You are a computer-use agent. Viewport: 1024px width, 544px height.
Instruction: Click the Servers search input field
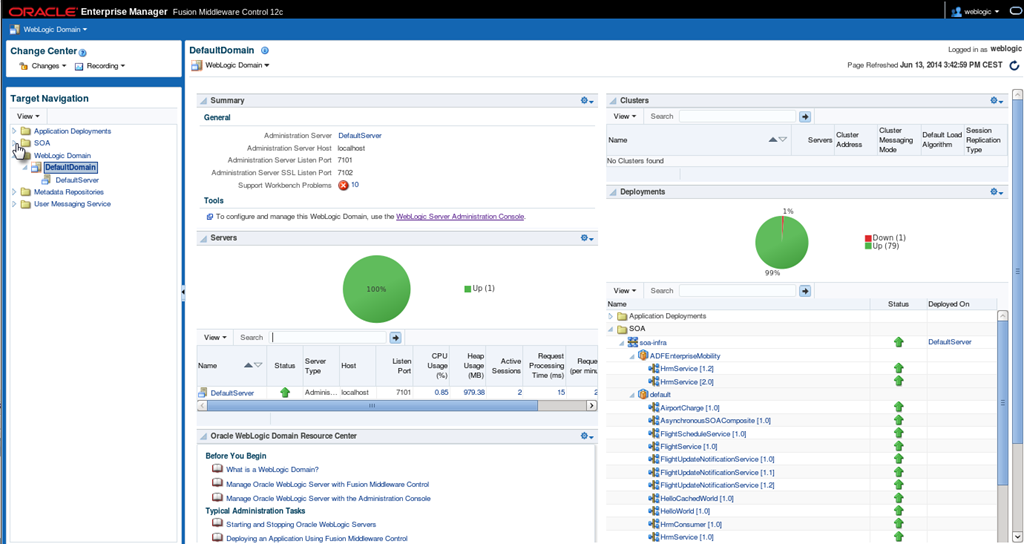(328, 338)
